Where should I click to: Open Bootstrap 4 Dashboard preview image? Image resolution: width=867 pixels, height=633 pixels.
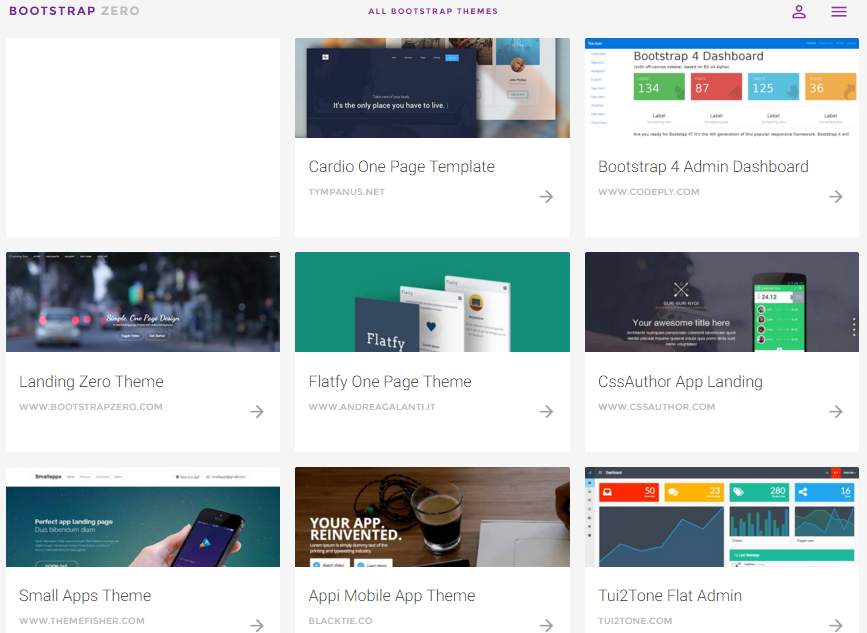point(722,88)
